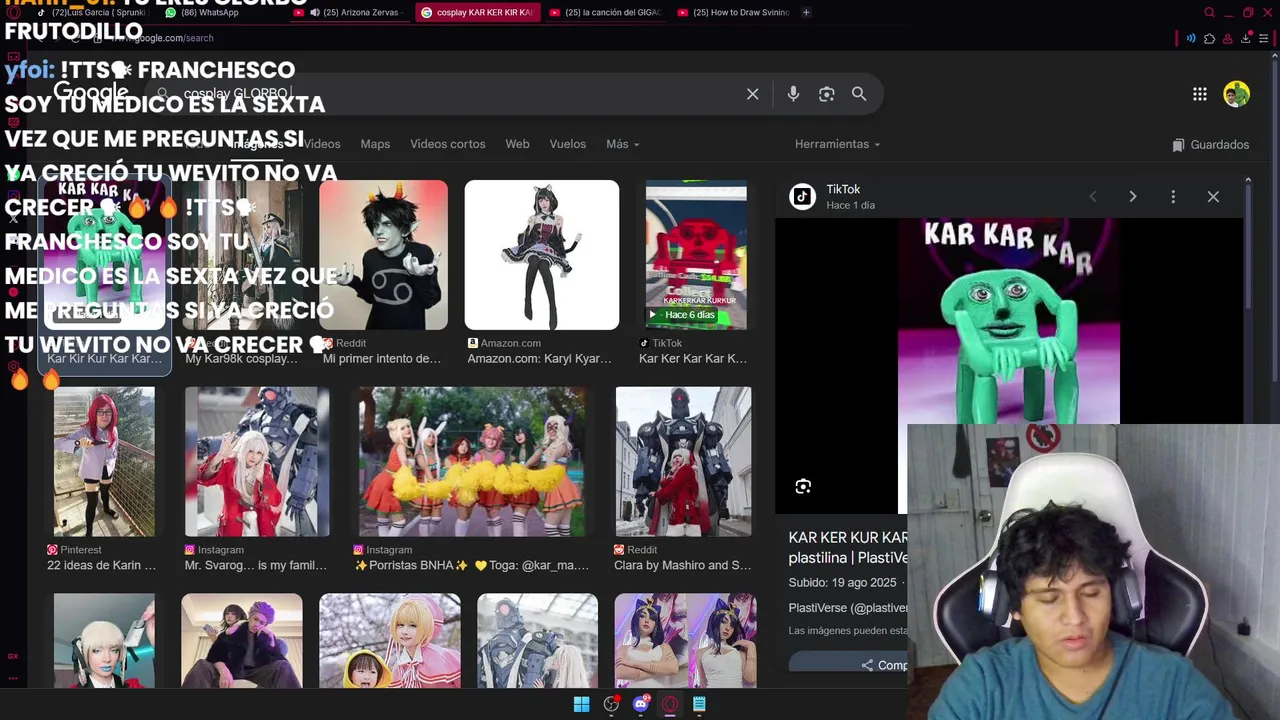1280x720 pixels.
Task: Click the Subido: 19 ago 2025 text
Action: [x=842, y=582]
